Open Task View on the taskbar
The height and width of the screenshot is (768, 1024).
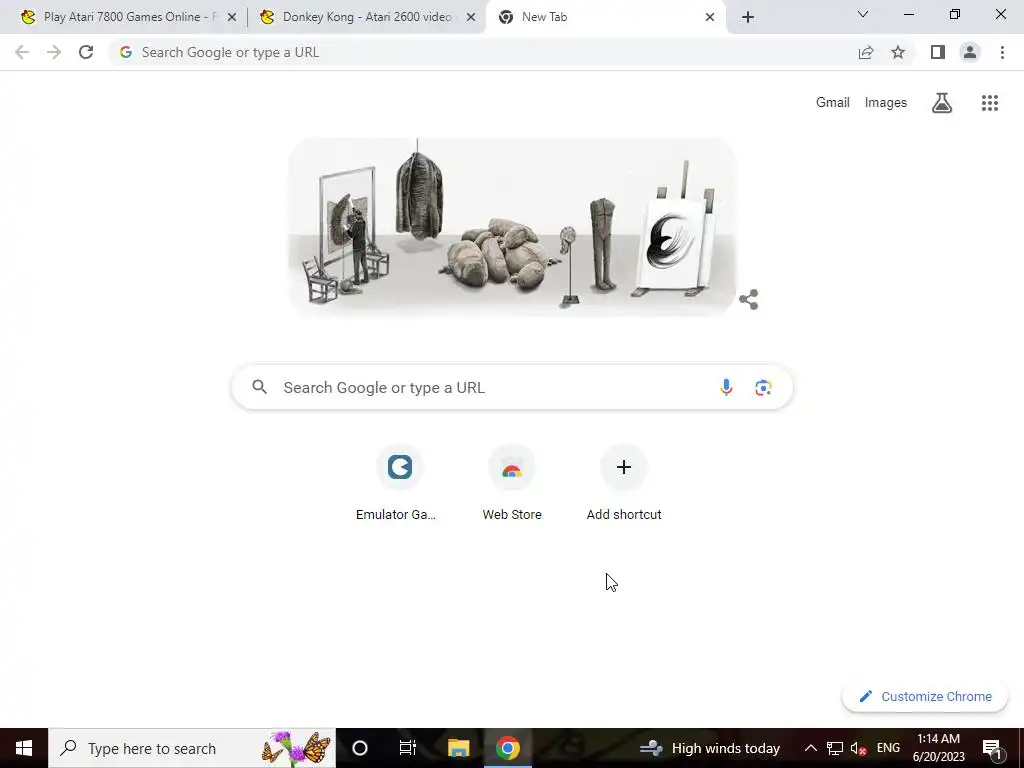(408, 748)
